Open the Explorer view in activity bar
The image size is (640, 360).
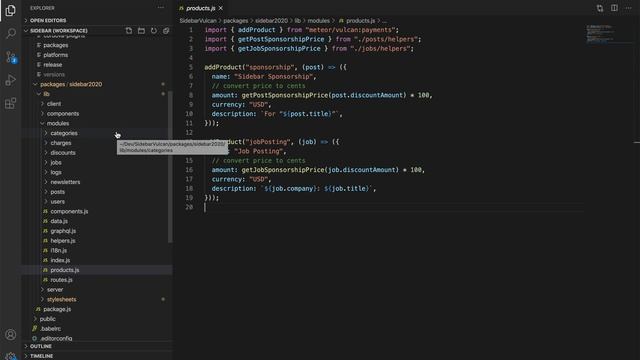coord(11,10)
